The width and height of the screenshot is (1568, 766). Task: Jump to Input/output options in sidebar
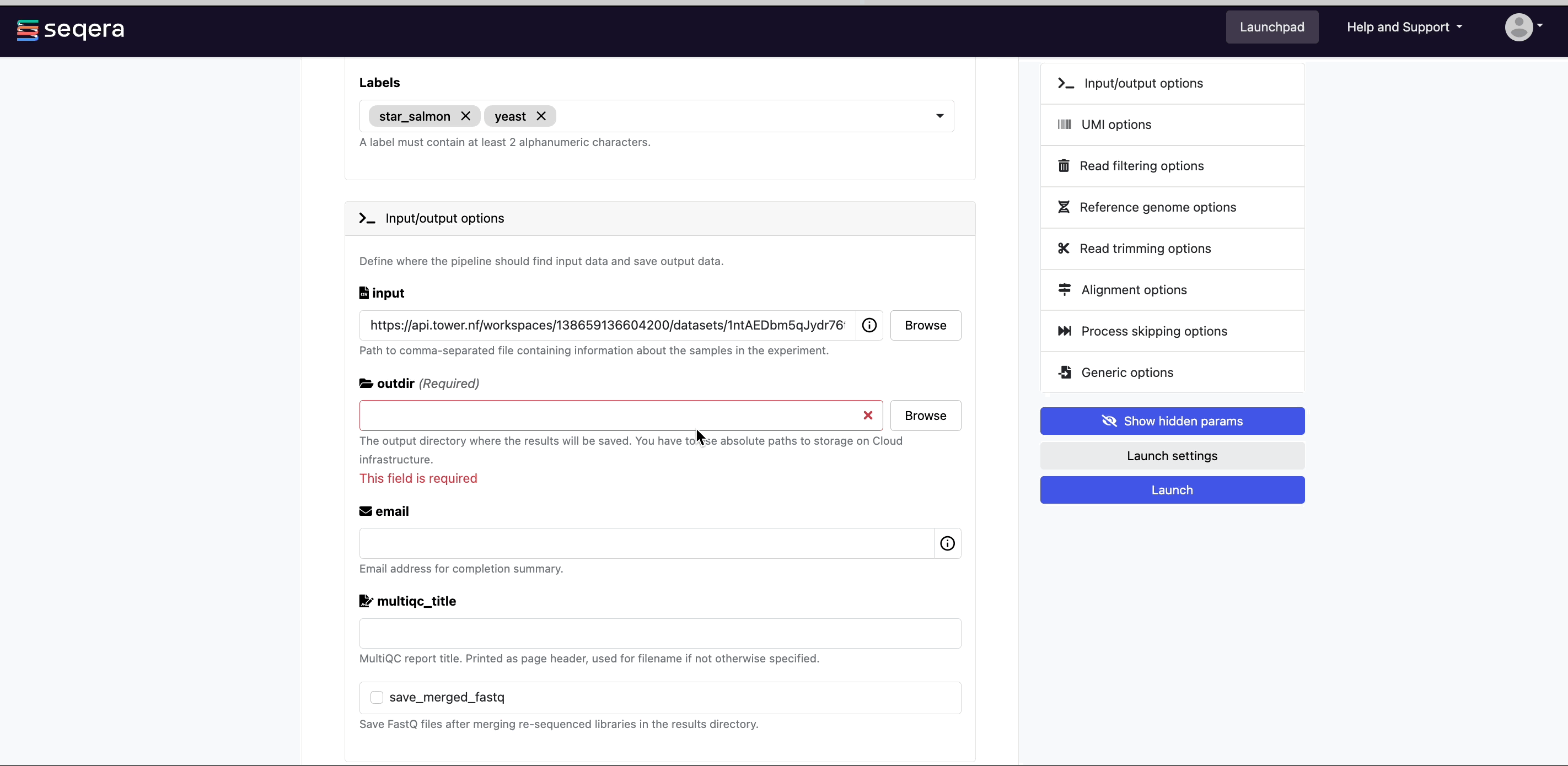point(1172,83)
